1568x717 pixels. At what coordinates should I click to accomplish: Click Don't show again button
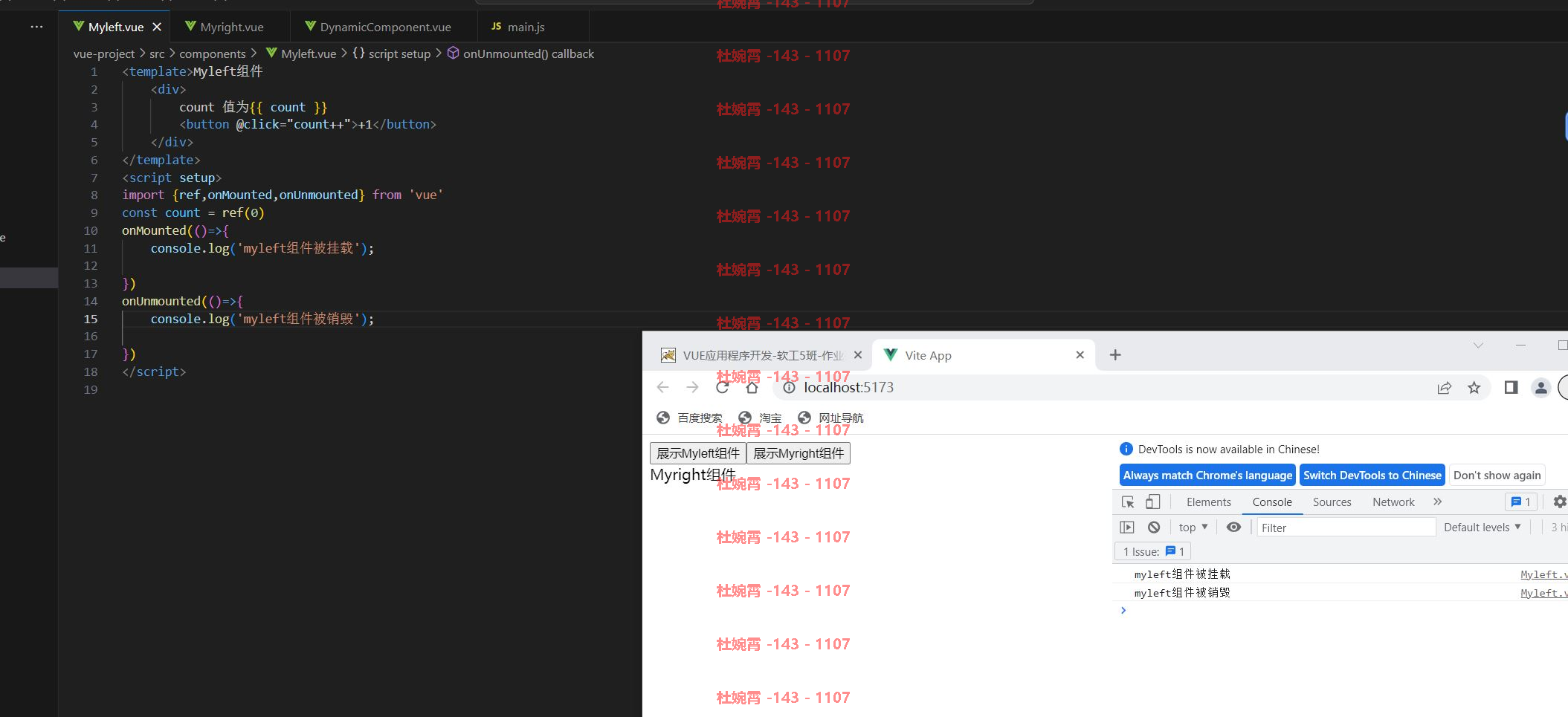(x=1497, y=476)
